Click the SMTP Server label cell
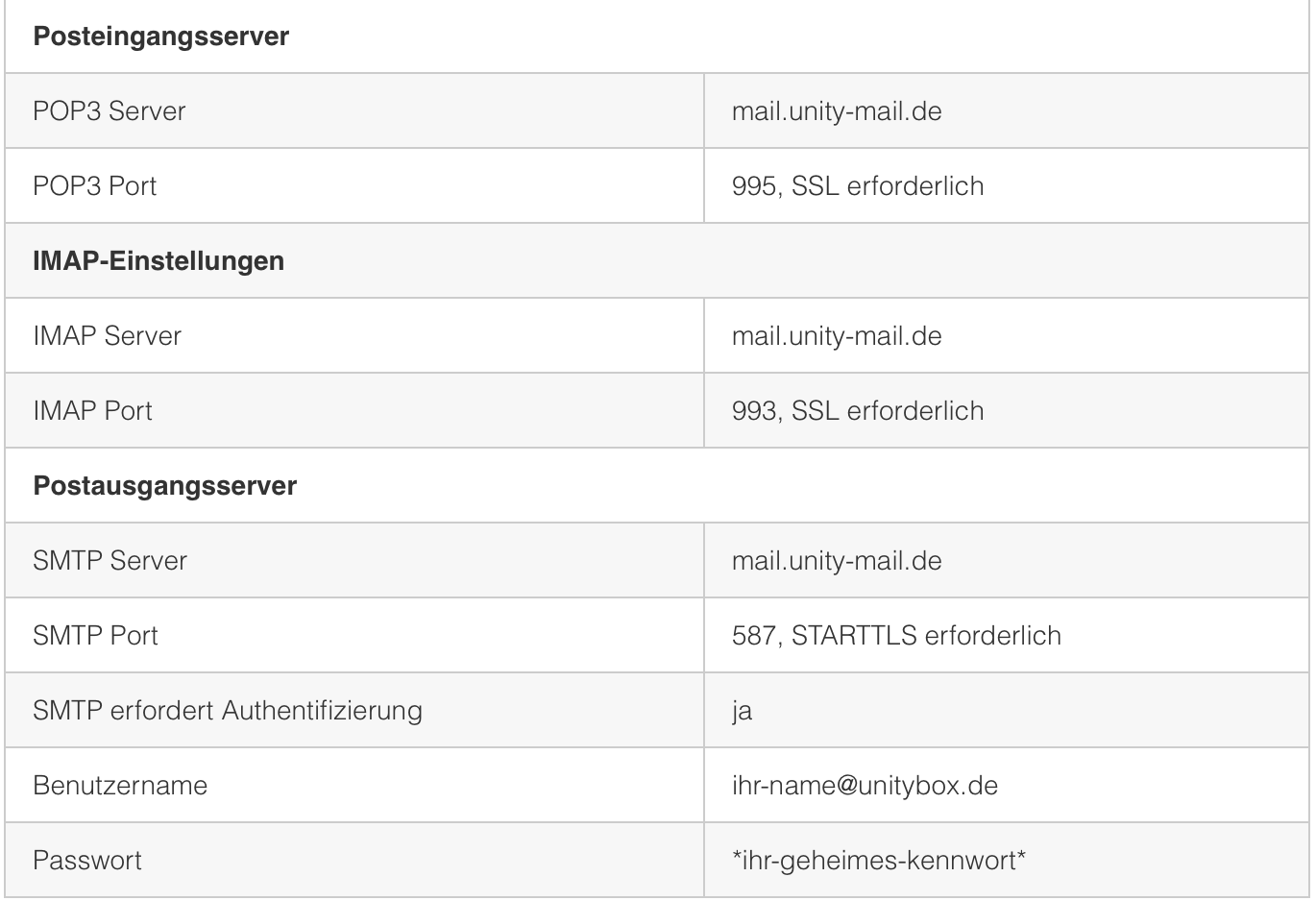 110,561
